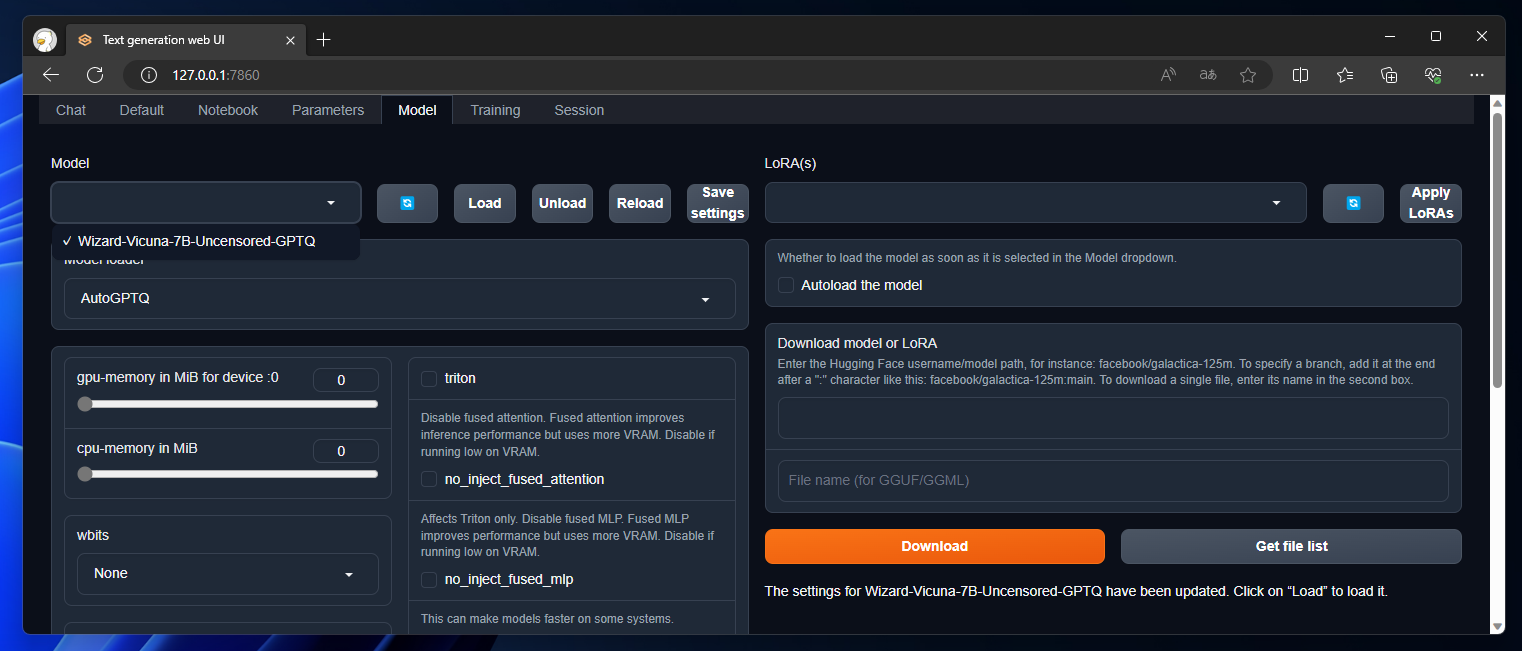The width and height of the screenshot is (1522, 651).
Task: Close the Text generation web UI tab
Action: (290, 40)
